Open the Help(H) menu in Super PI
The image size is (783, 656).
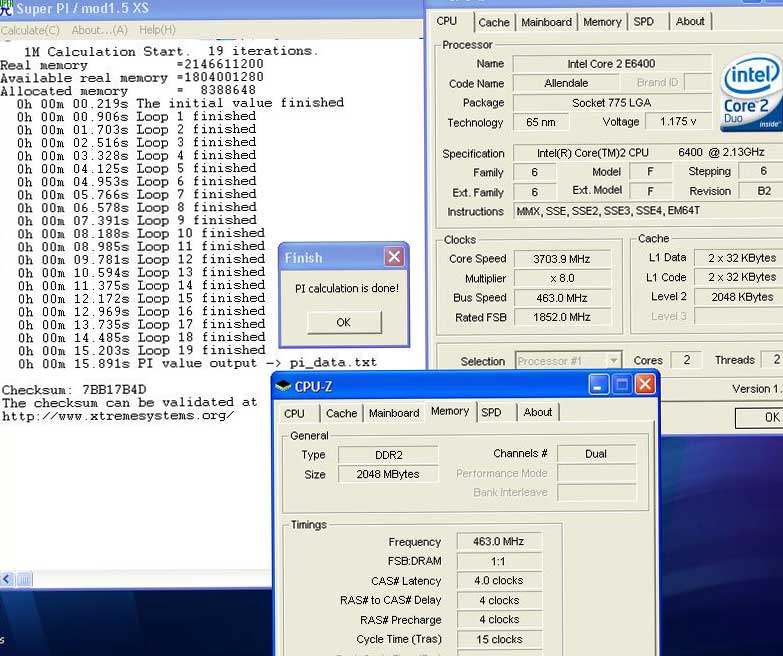157,30
